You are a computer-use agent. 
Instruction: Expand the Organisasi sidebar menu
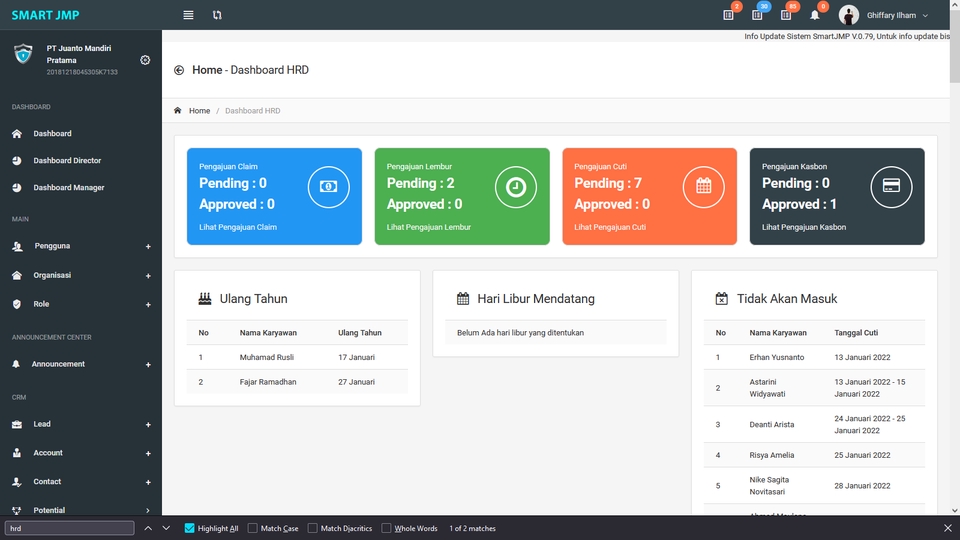point(81,276)
